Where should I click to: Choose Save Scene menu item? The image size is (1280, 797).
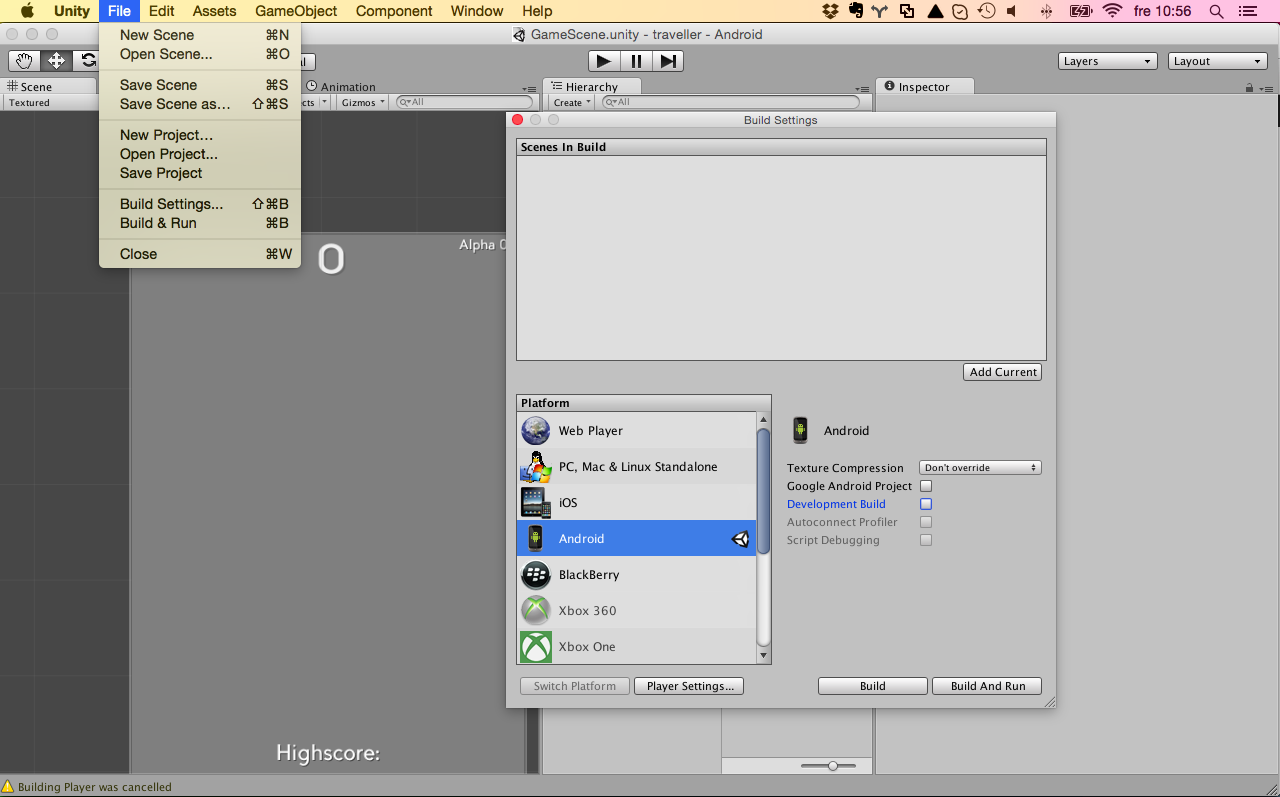pos(200,85)
